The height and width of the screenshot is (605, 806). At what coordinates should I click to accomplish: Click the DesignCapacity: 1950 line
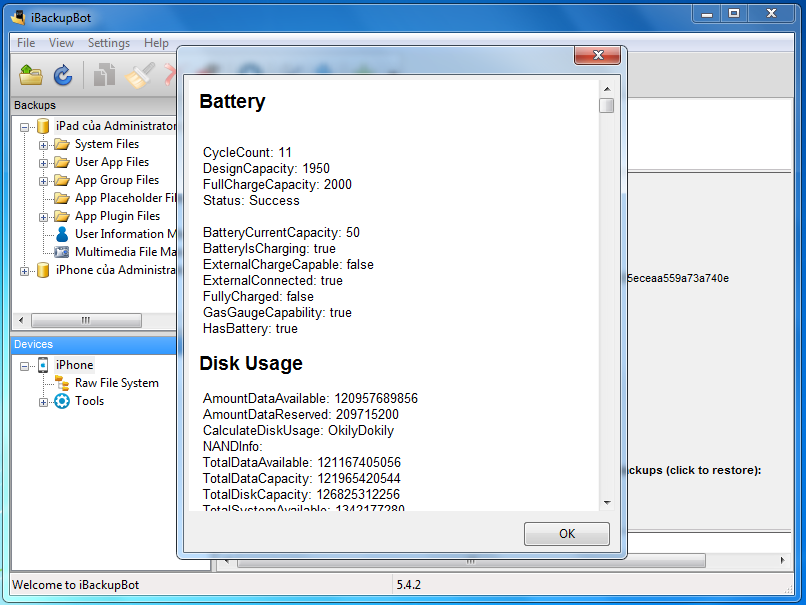click(x=266, y=169)
